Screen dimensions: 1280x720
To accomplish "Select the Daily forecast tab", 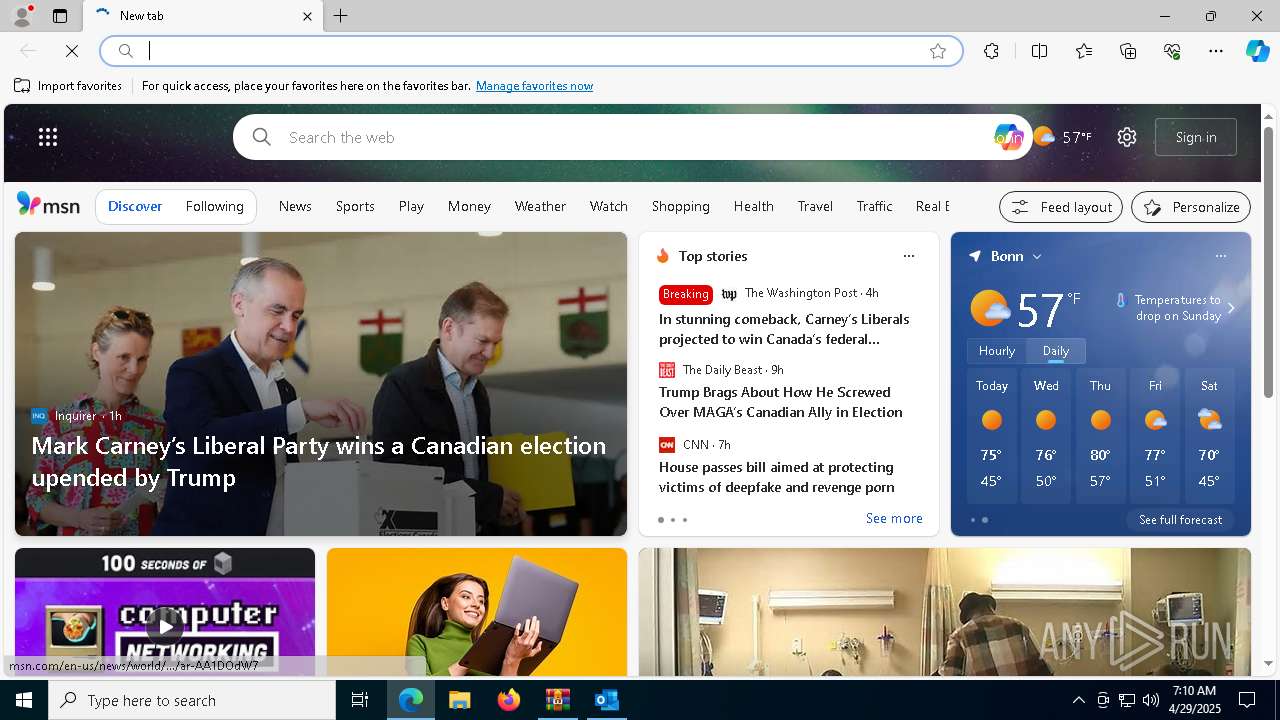I will pyautogui.click(x=1056, y=350).
